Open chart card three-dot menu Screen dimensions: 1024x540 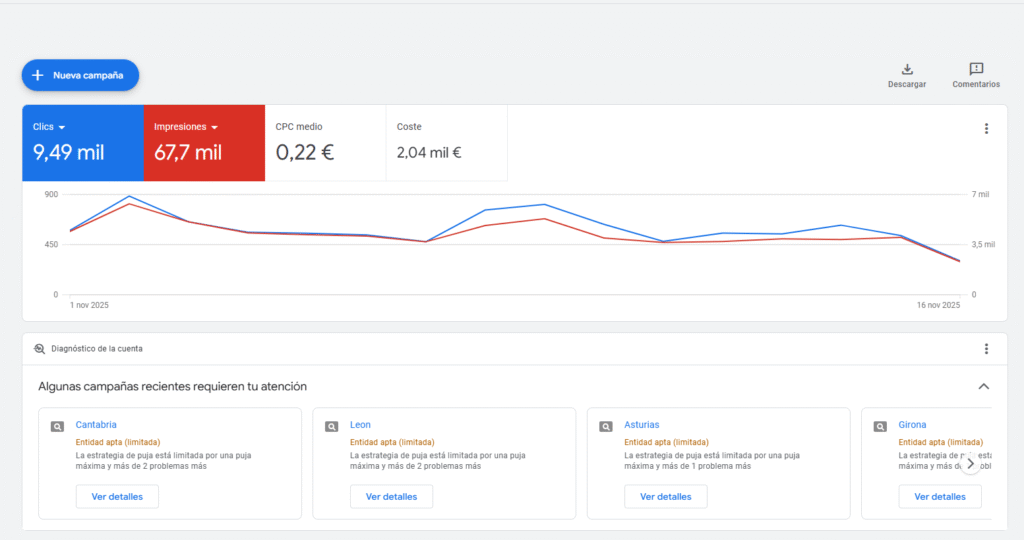tap(986, 129)
